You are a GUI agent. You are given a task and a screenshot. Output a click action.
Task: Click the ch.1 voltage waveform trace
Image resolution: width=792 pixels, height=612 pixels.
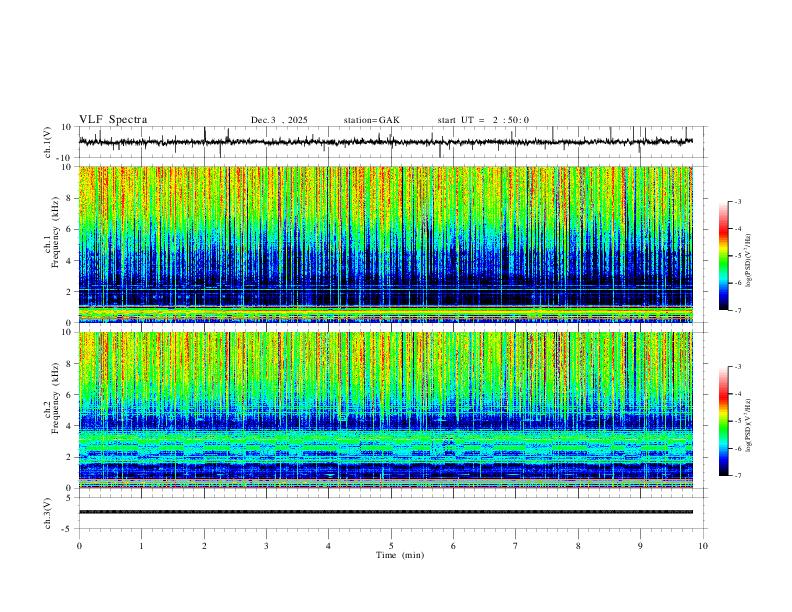(386, 142)
